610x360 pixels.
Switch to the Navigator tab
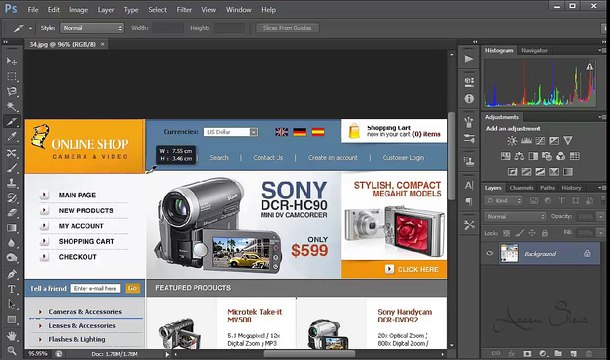click(x=534, y=50)
